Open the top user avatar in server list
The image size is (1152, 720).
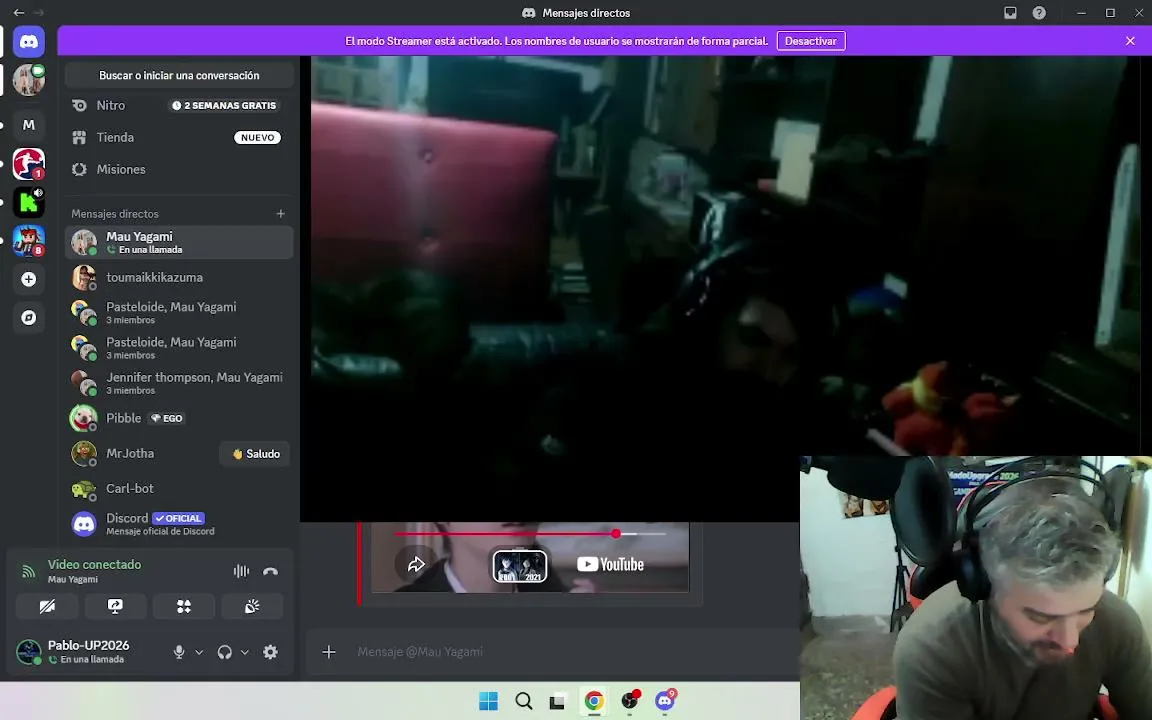point(29,80)
